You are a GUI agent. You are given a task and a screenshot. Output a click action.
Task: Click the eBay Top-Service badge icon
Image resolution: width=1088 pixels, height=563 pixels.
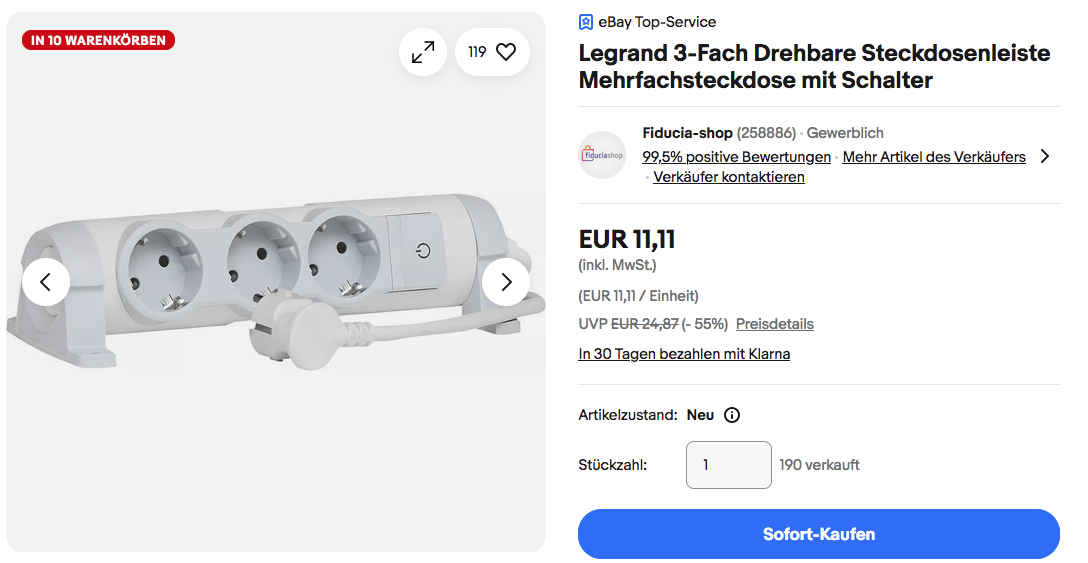(586, 22)
